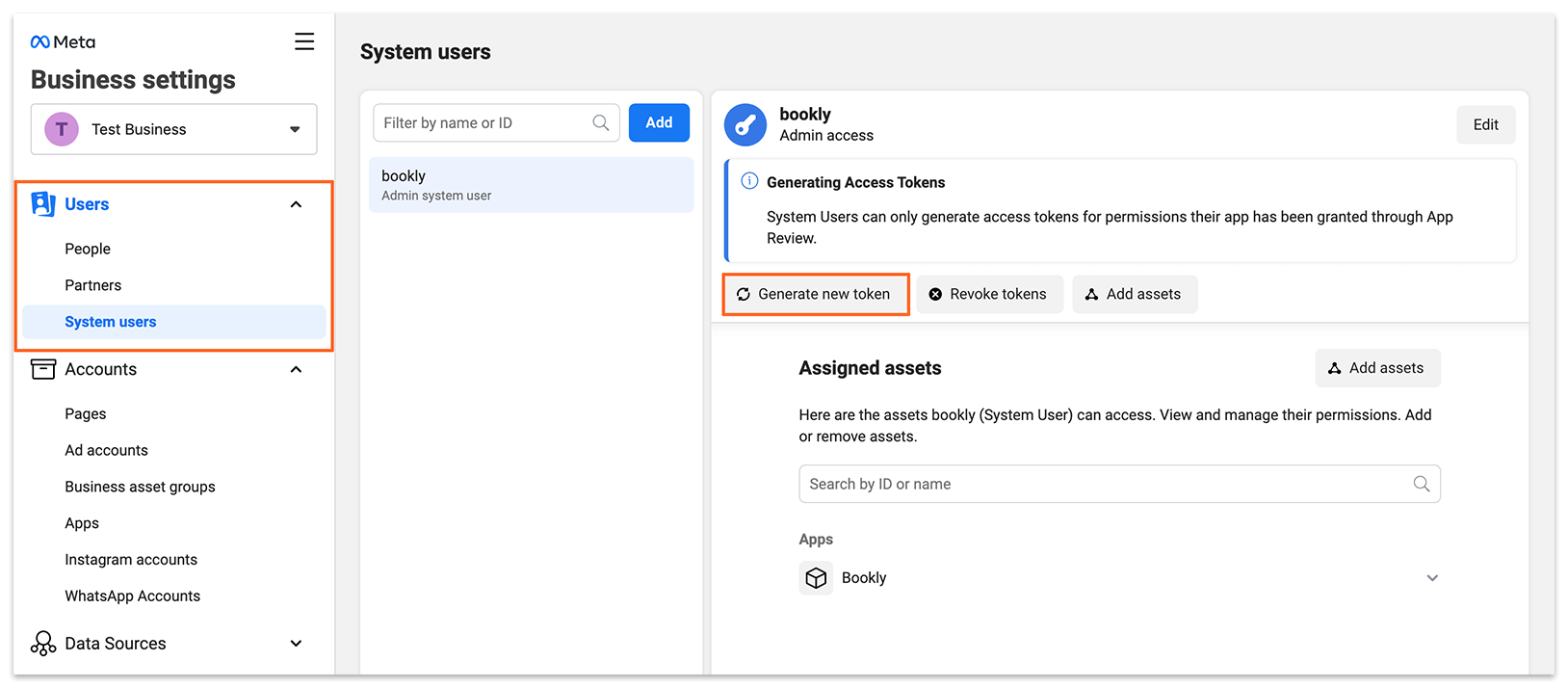The width and height of the screenshot is (1568, 688).
Task: Open the hamburger menu icon
Action: pos(304,41)
